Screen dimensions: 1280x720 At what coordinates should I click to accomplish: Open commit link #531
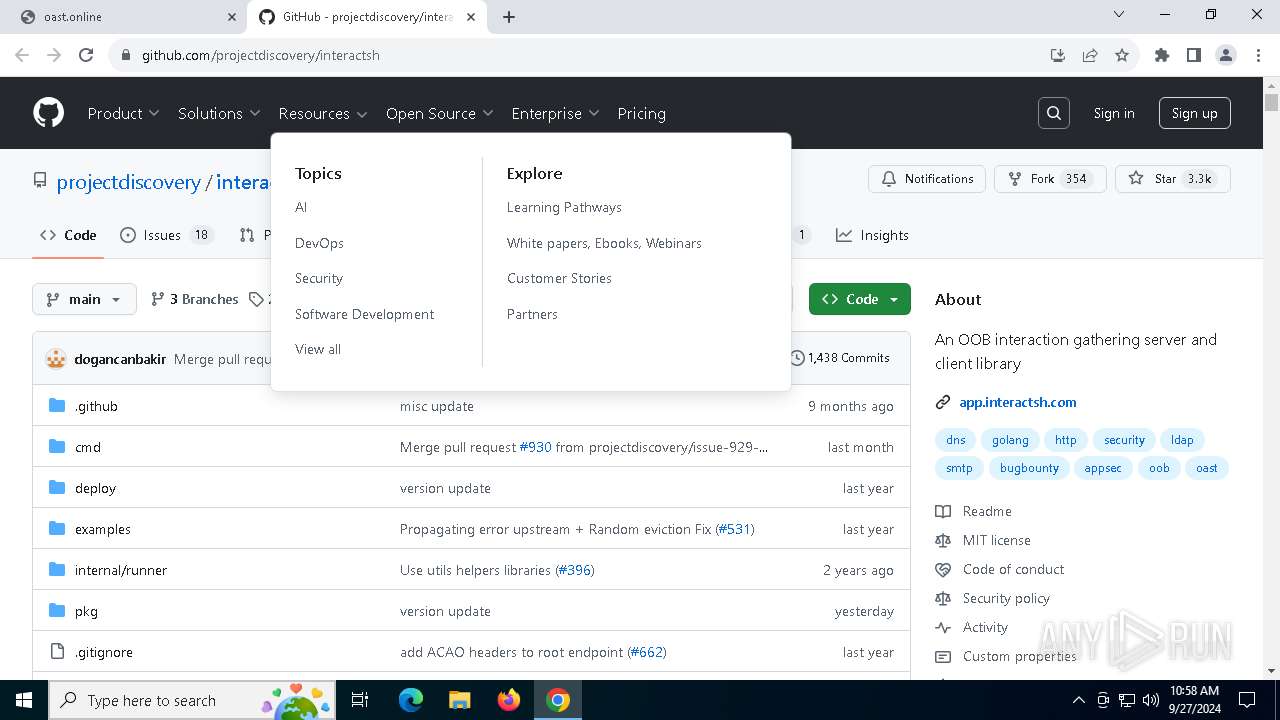[x=735, y=529]
